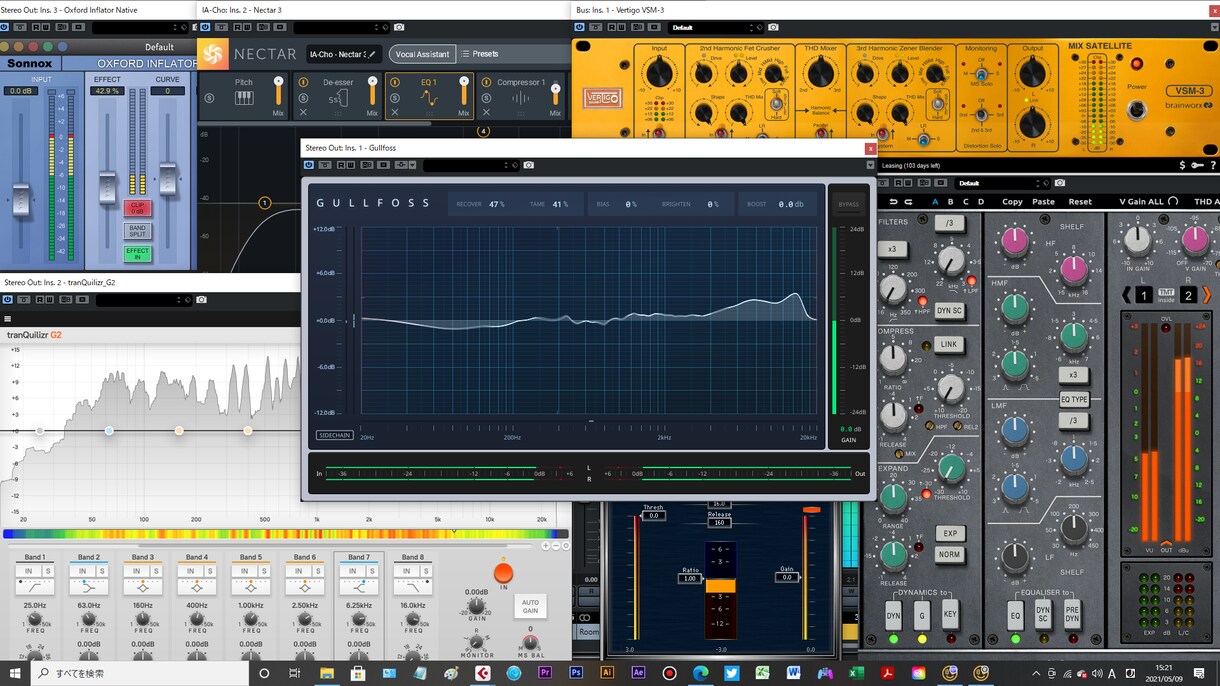Click the snapshot camera icon in Gullfoss header
1220x686 pixels.
point(529,165)
